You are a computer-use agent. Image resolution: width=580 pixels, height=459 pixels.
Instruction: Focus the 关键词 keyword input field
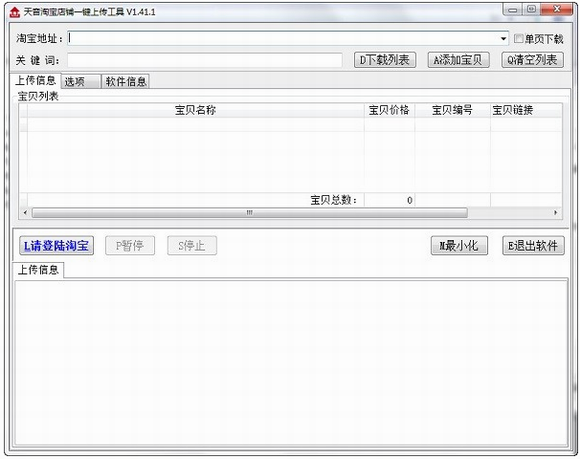(205, 60)
